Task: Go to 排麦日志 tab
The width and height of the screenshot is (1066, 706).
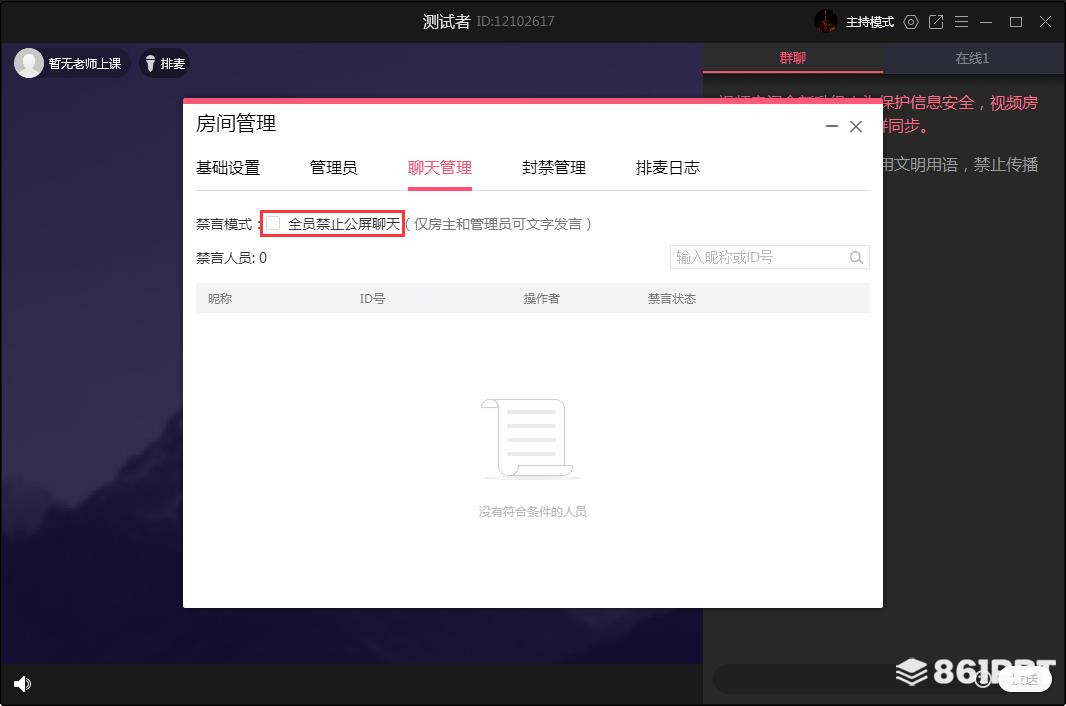Action: coord(667,168)
